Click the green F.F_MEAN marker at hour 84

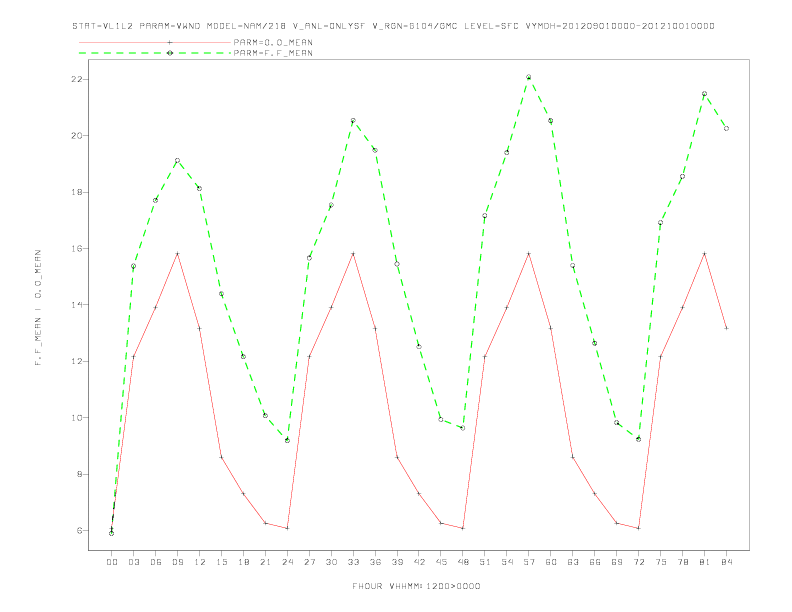pyautogui.click(x=726, y=128)
